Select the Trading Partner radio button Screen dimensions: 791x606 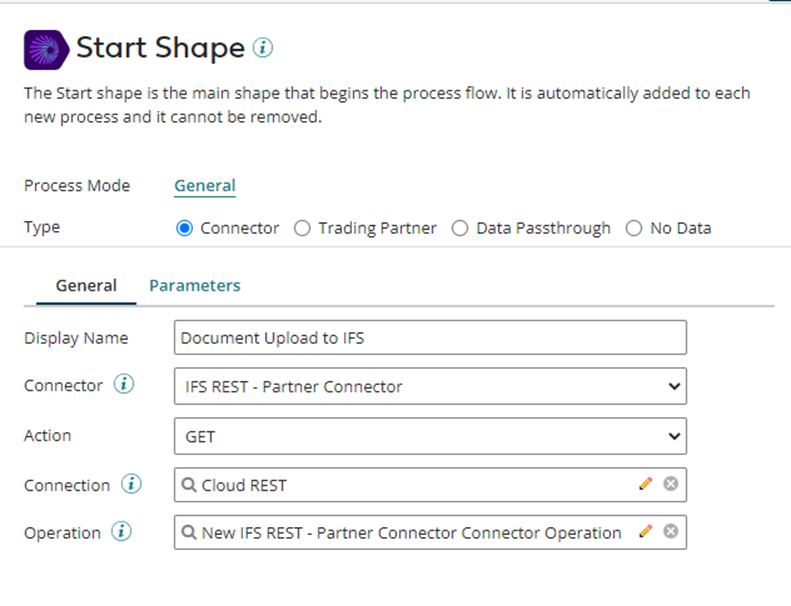pyautogui.click(x=302, y=228)
